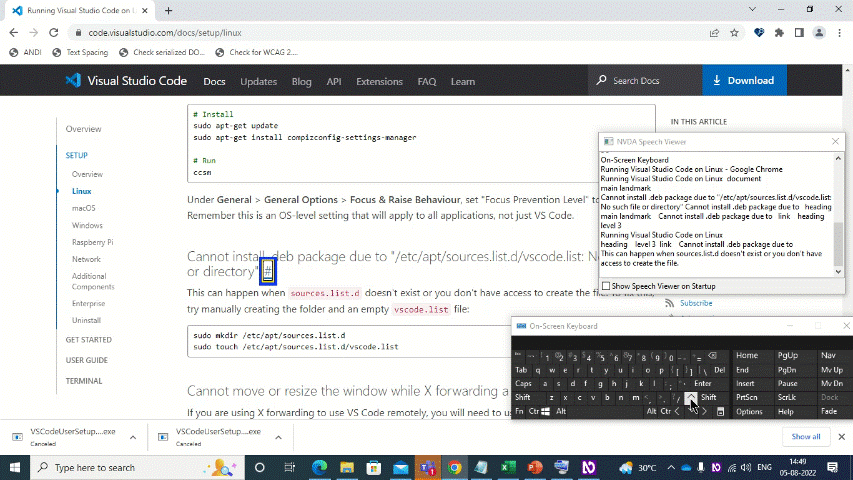Toggle the Nav key on On-Screen Keyboard
The height and width of the screenshot is (480, 853).
click(828, 355)
